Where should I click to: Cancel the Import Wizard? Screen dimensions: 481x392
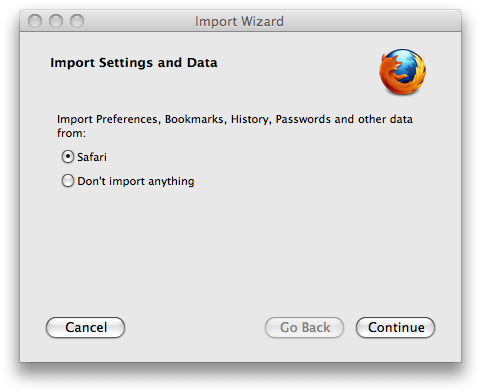85,327
